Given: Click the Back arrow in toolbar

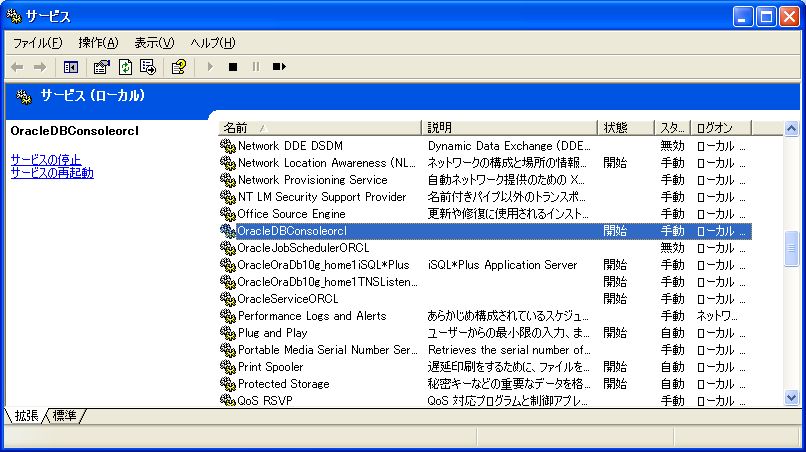Looking at the screenshot, I should pos(17,67).
